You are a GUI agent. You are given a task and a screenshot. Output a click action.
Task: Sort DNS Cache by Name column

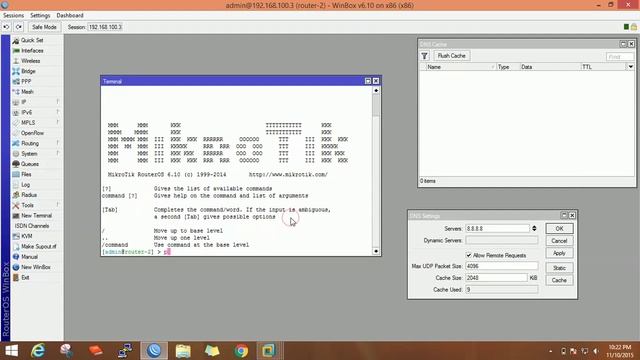point(461,67)
